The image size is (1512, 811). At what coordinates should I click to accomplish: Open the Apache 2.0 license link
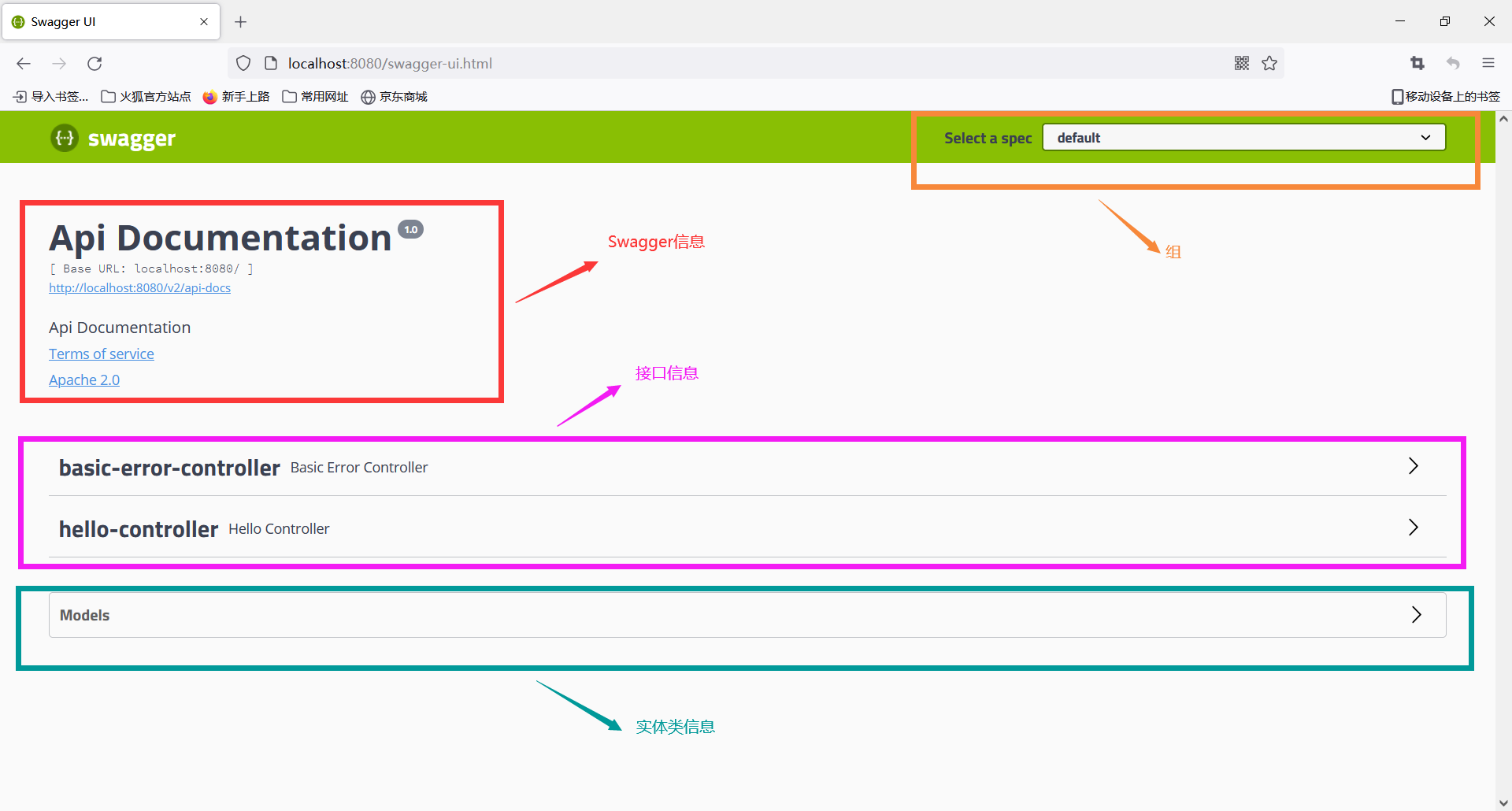coord(84,380)
